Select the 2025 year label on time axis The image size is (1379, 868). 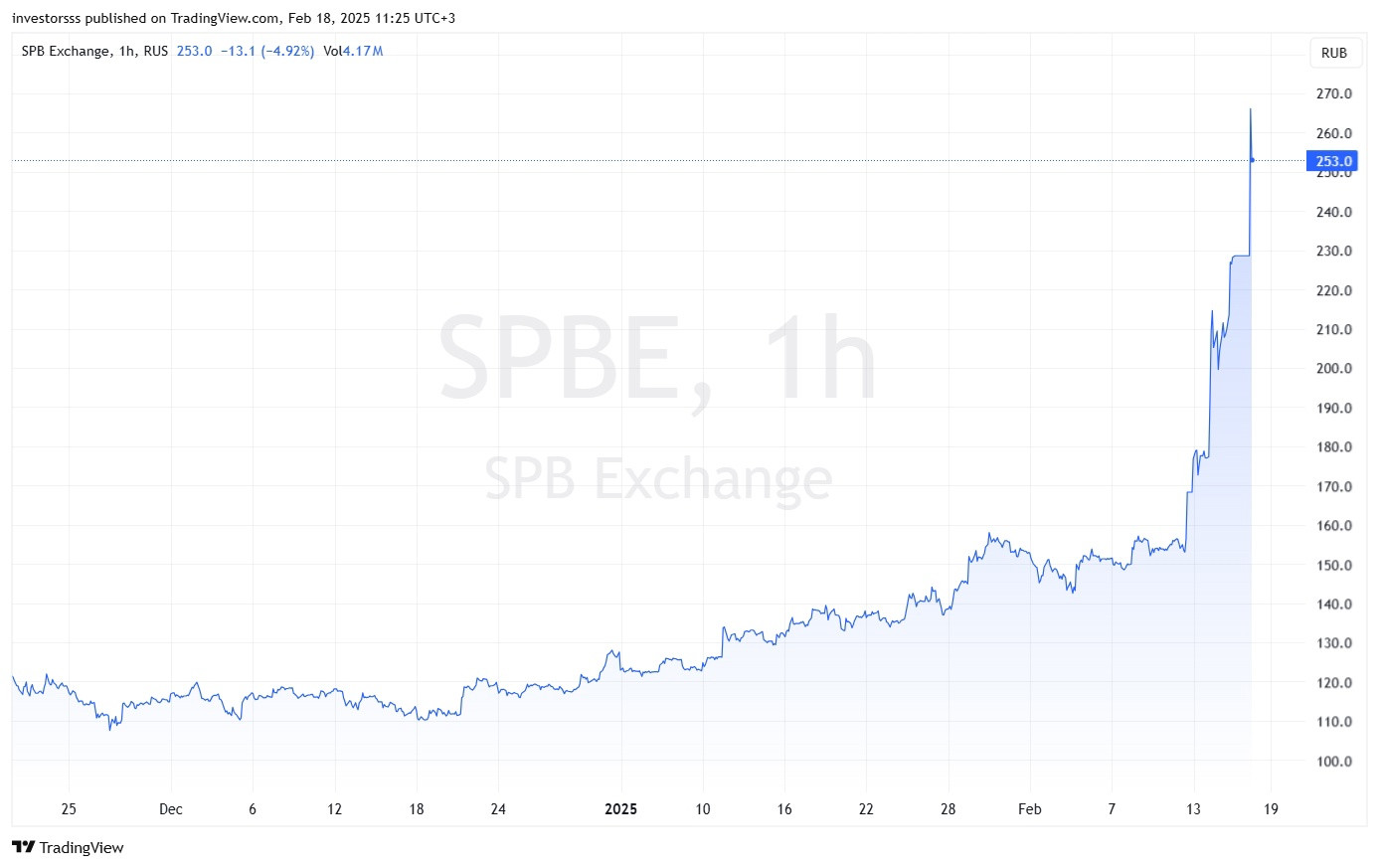tap(621, 809)
